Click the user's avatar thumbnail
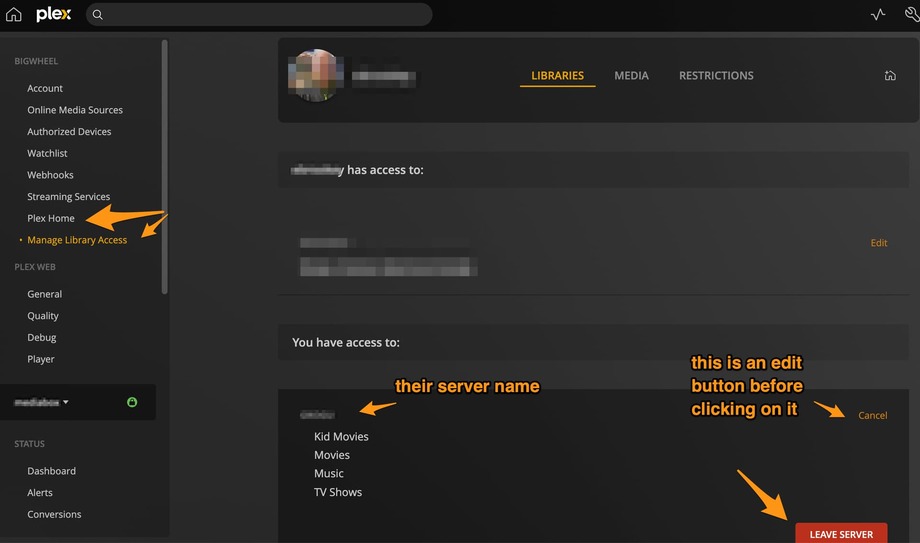 tap(316, 75)
